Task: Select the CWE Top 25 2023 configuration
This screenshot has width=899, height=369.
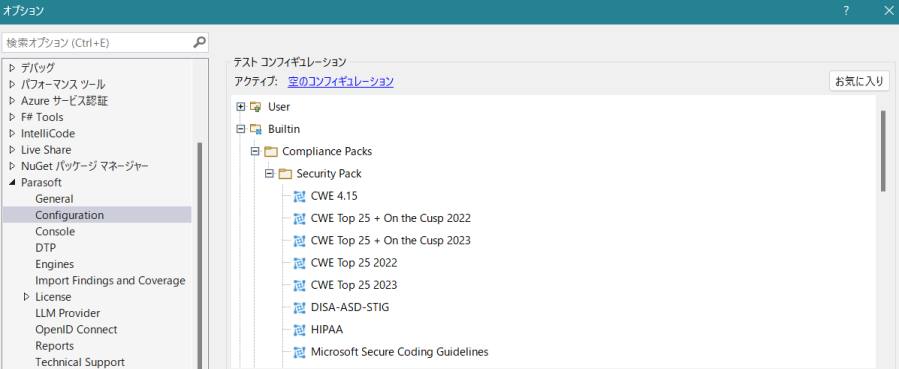Action: pyautogui.click(x=354, y=285)
